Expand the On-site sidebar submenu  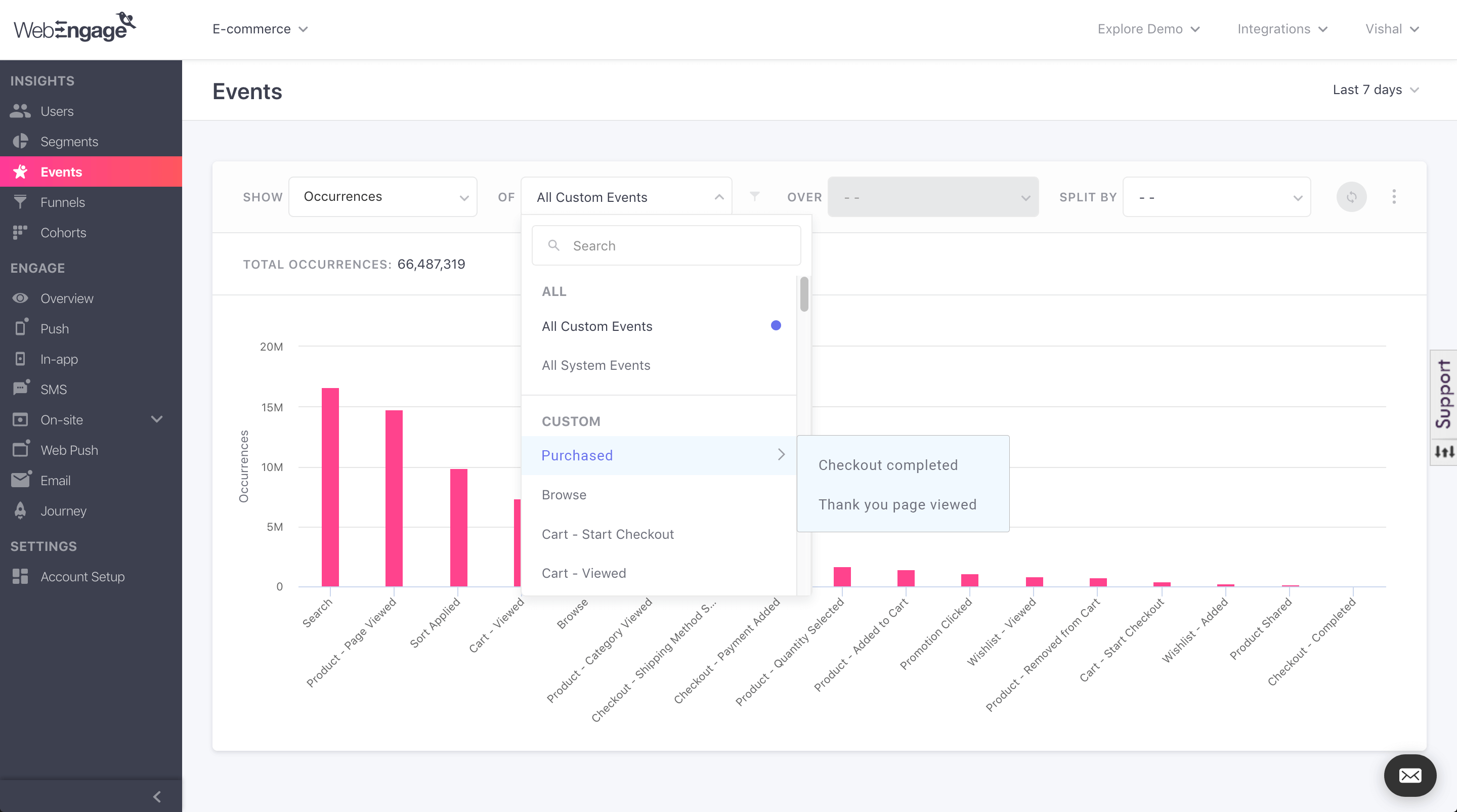click(157, 419)
